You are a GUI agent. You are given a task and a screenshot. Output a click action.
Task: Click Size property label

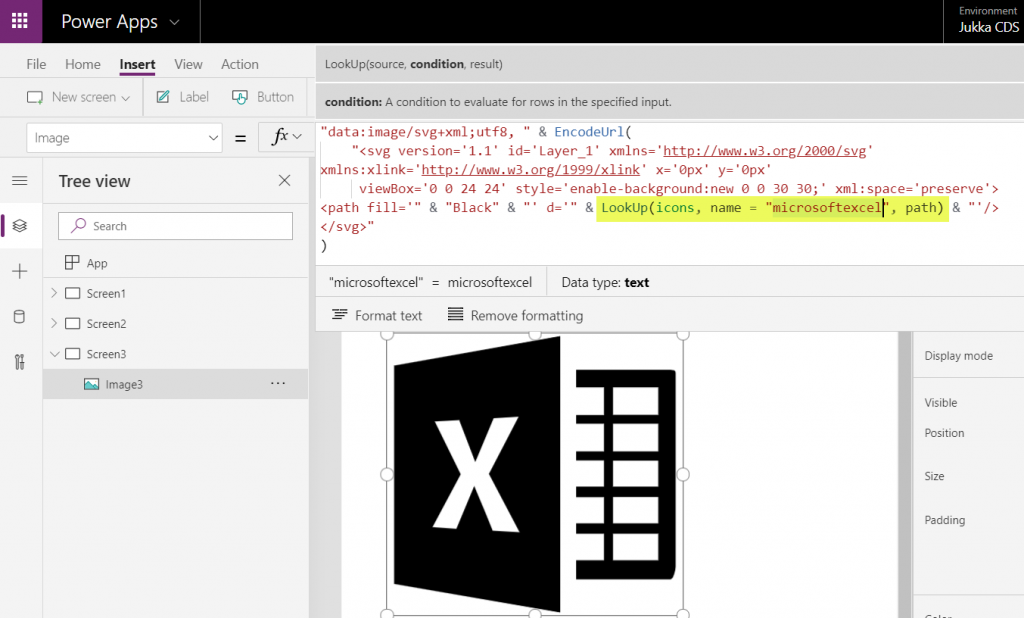[x=934, y=476]
